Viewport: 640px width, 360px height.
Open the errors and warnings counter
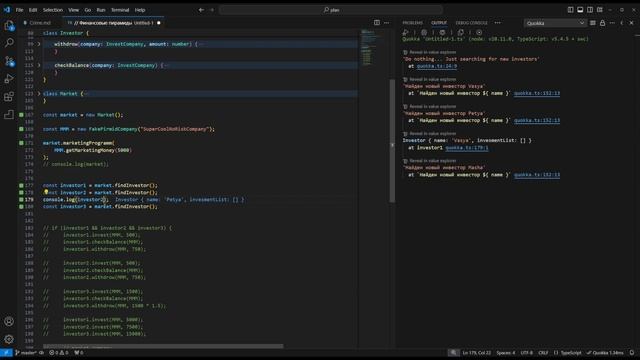pyautogui.click(x=59, y=353)
